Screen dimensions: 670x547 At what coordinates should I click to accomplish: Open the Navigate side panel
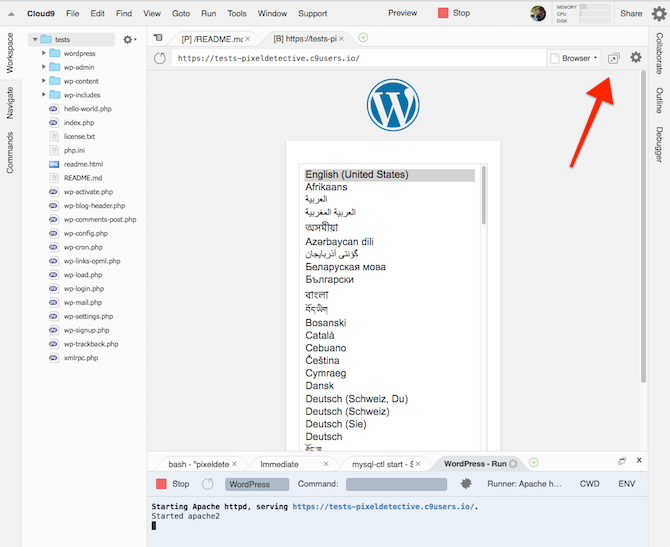tap(10, 103)
